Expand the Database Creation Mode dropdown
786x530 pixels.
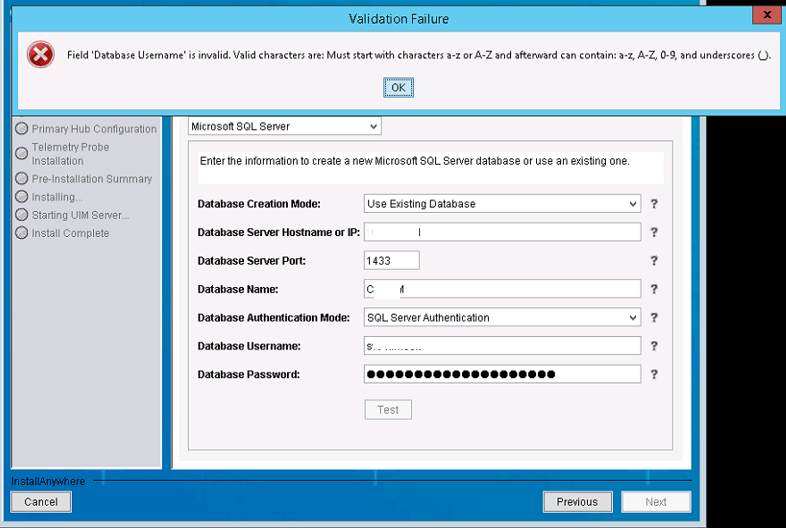pyautogui.click(x=502, y=204)
